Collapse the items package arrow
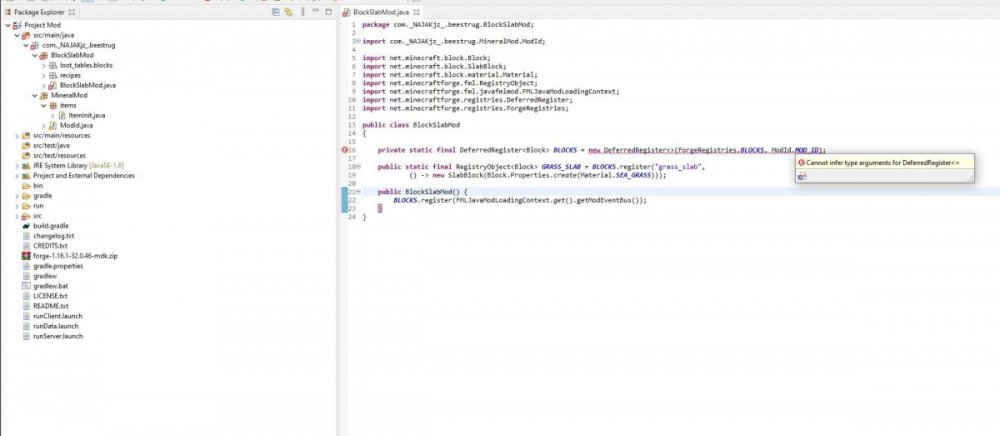1000x436 pixels. click(x=44, y=106)
